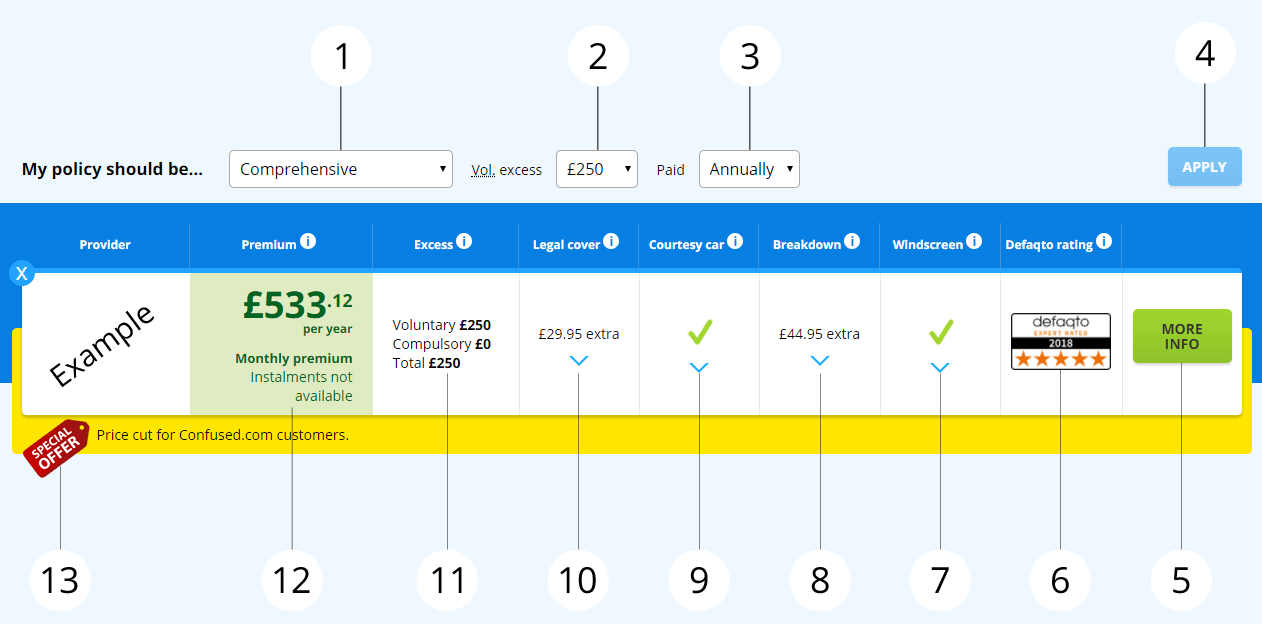The image size is (1262, 624).
Task: Expand the Courtesy car details chevron
Action: coord(699,368)
